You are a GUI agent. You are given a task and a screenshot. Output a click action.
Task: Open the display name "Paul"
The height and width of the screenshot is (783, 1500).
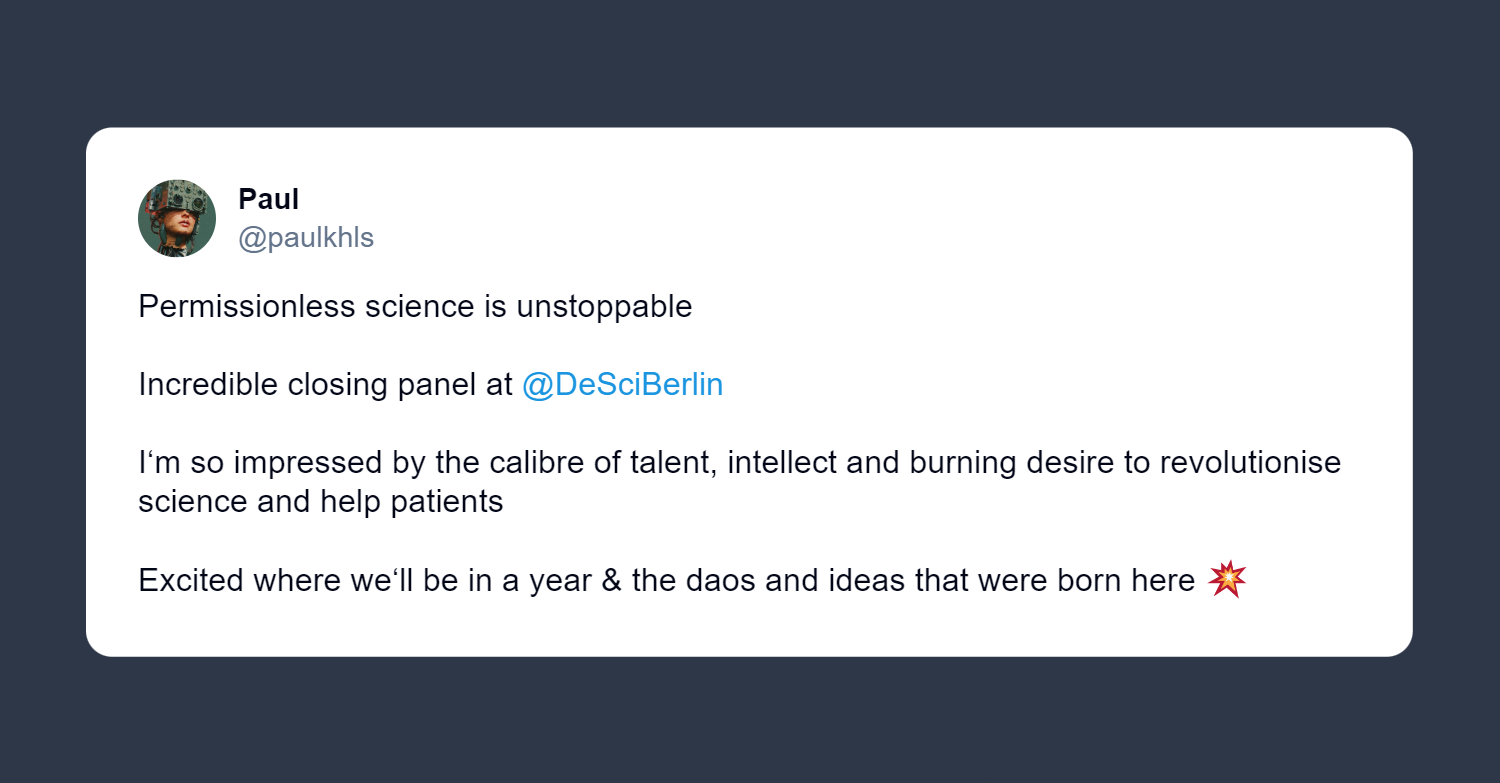coord(268,199)
